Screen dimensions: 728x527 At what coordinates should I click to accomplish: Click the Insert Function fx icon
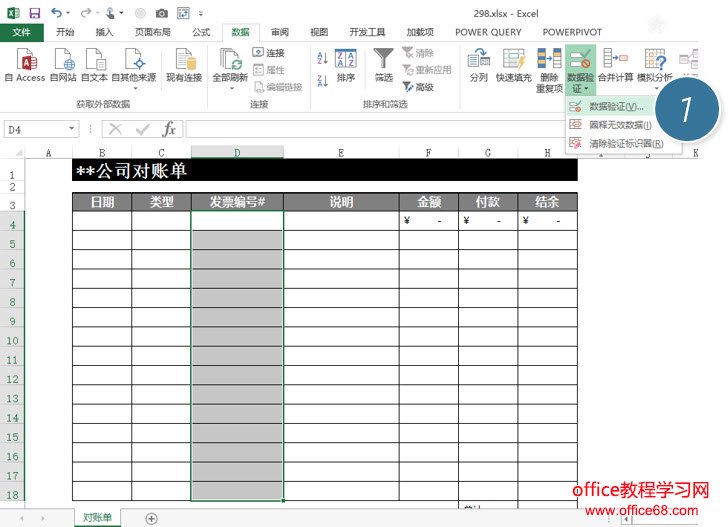169,129
